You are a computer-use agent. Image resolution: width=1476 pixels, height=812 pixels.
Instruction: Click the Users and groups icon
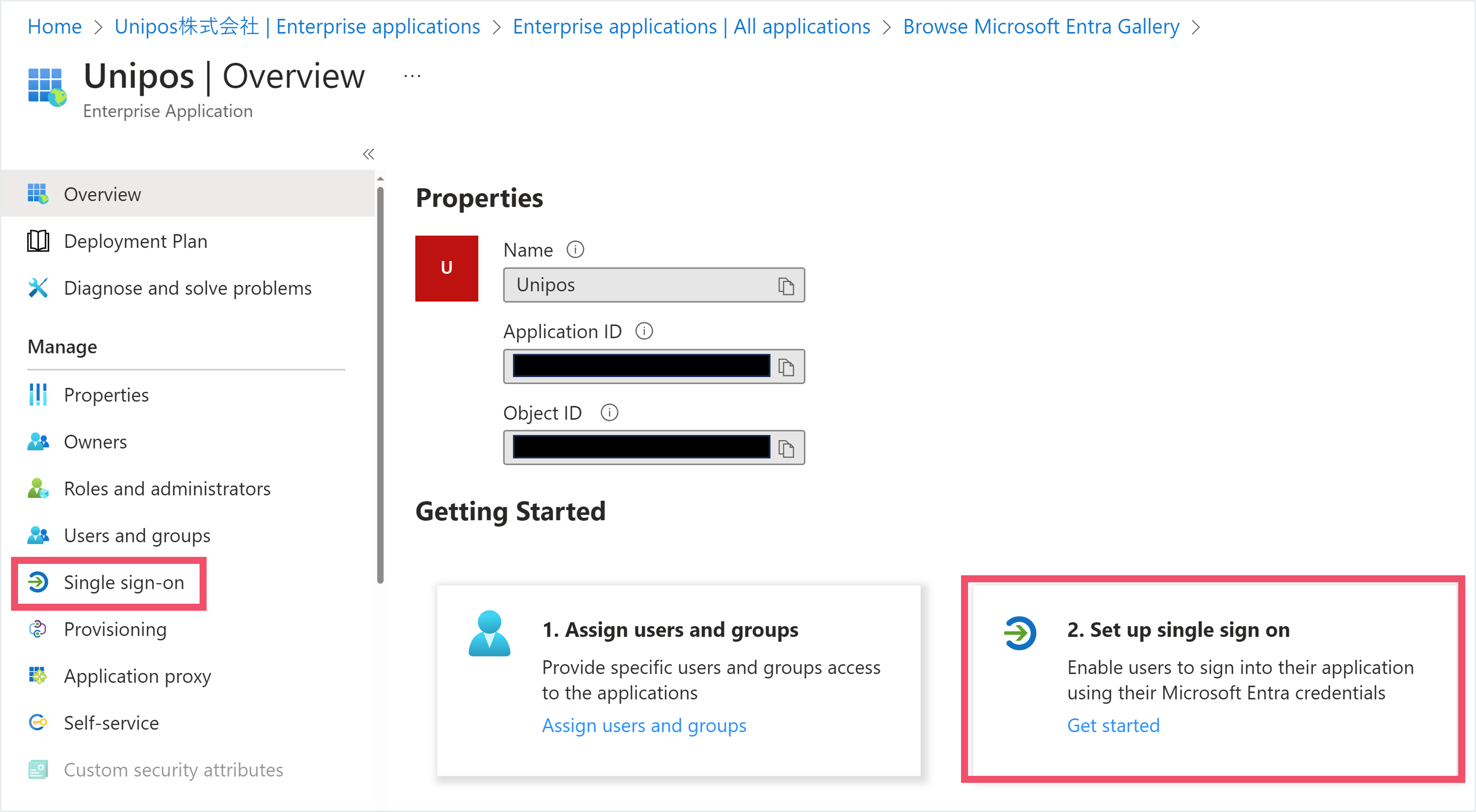pos(38,535)
